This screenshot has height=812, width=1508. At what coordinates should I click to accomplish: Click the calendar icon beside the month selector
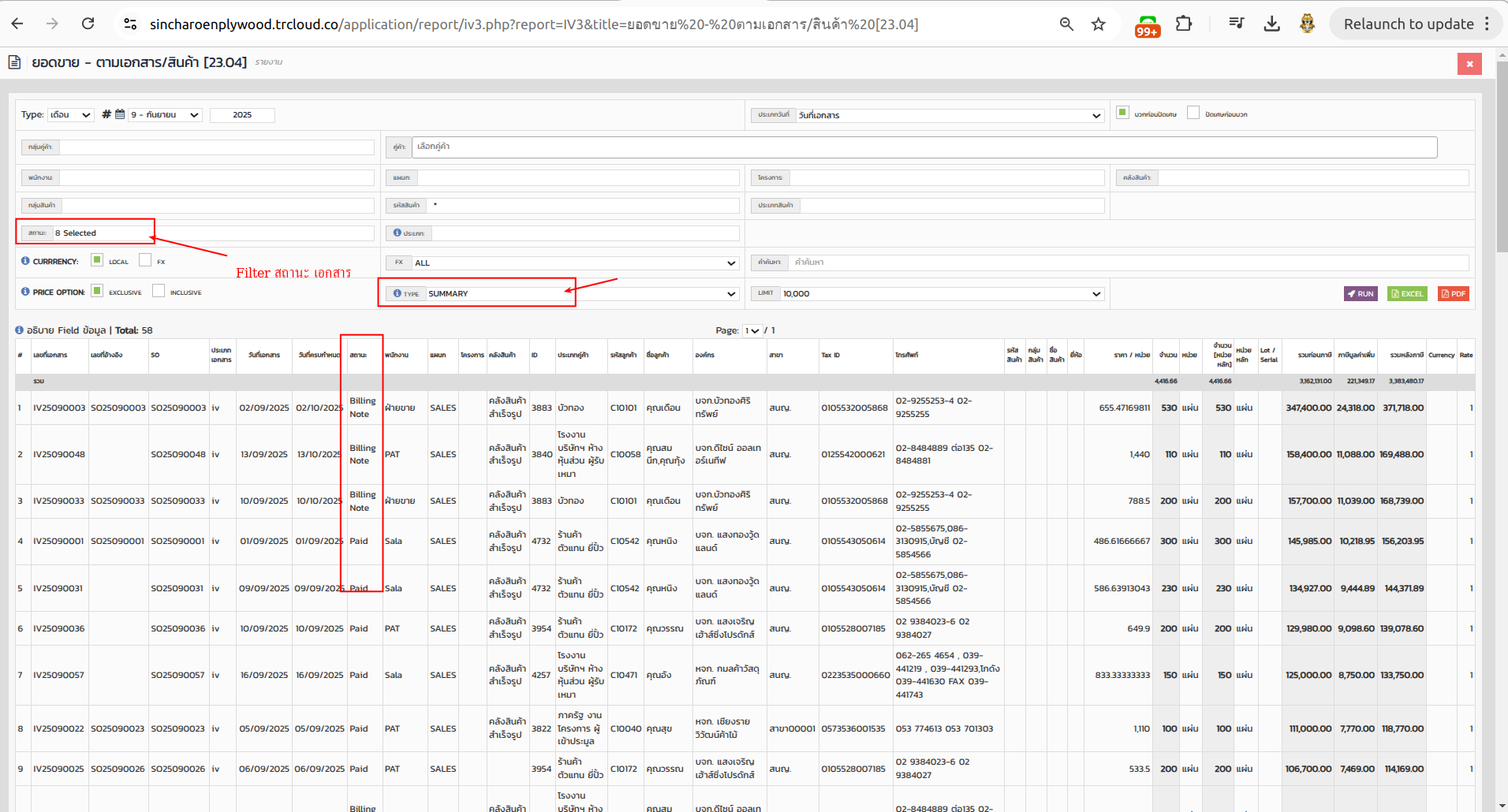click(x=120, y=114)
